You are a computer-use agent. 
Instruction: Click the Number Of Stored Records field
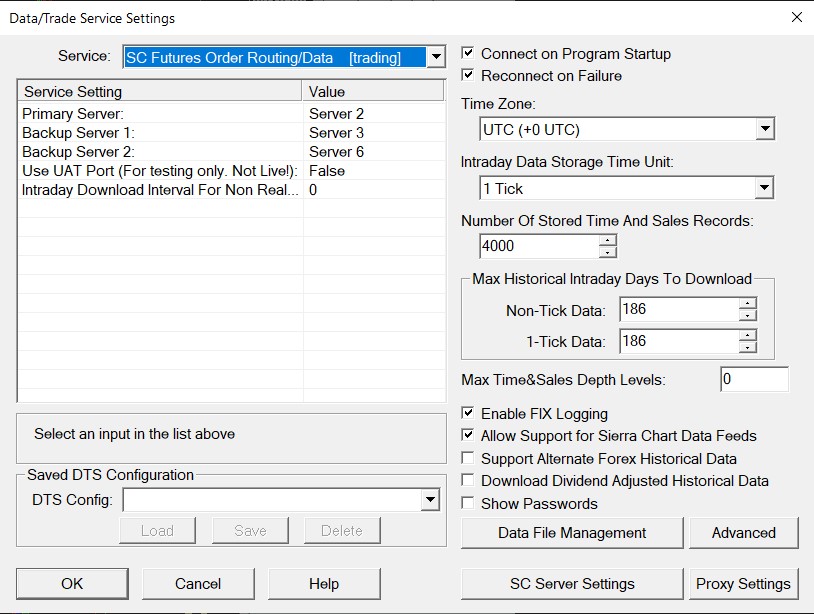click(539, 246)
